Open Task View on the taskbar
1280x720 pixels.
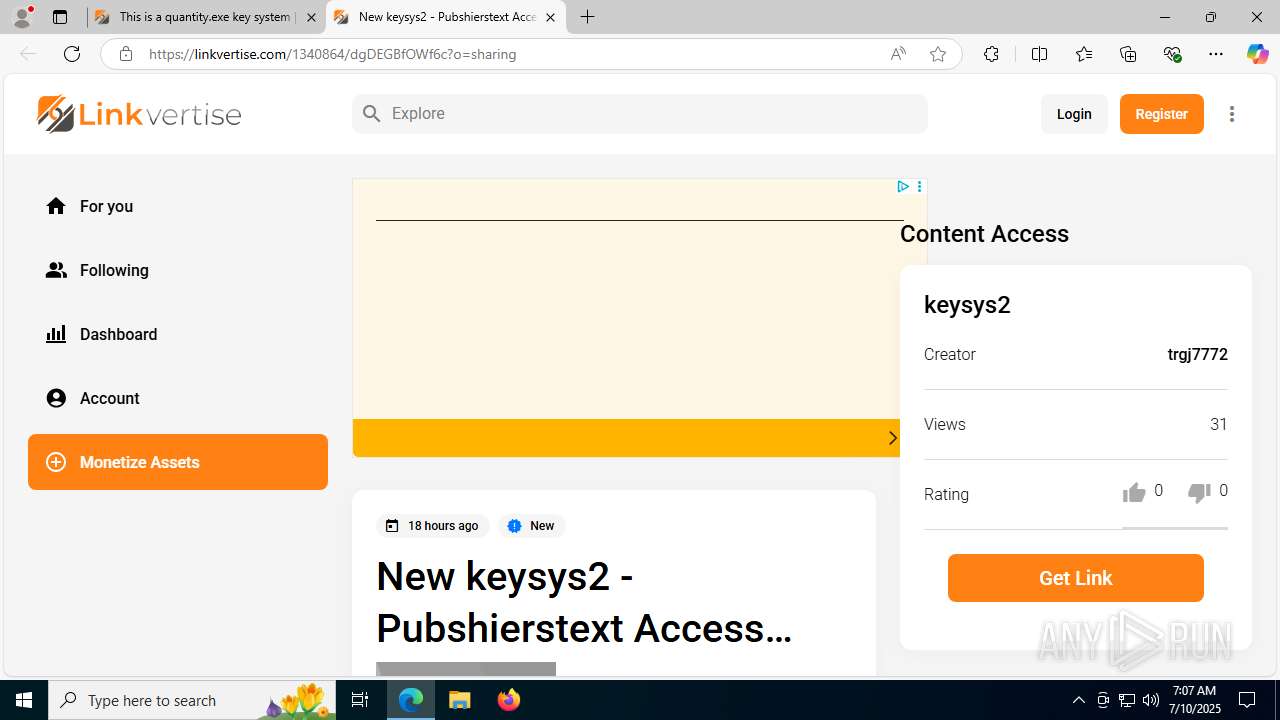coord(360,700)
